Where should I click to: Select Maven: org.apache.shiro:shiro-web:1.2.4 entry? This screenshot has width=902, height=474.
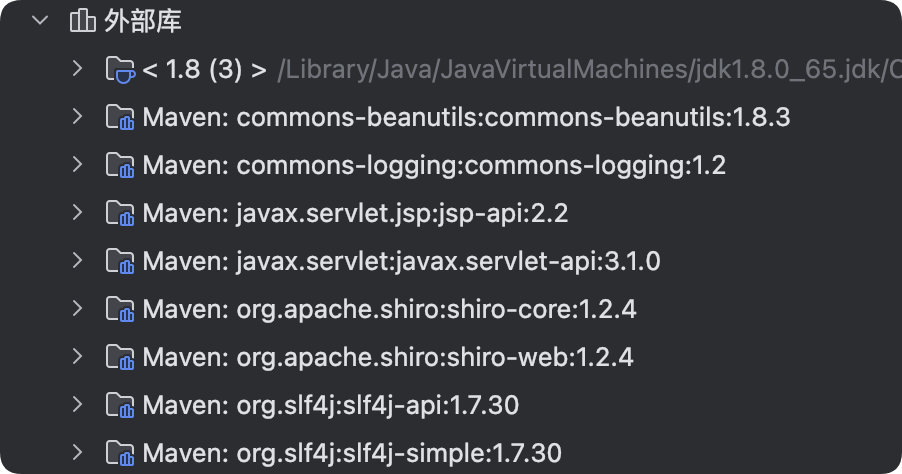(x=388, y=357)
